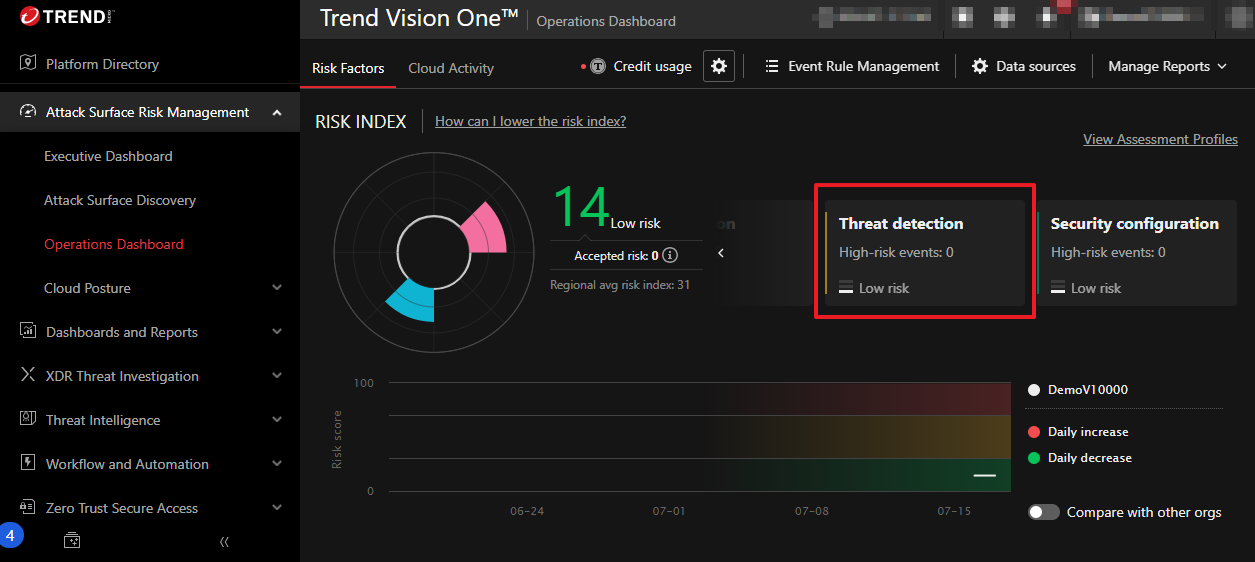Viewport: 1255px width, 562px height.
Task: Expand the Cloud Posture submenu
Action: click(x=277, y=288)
